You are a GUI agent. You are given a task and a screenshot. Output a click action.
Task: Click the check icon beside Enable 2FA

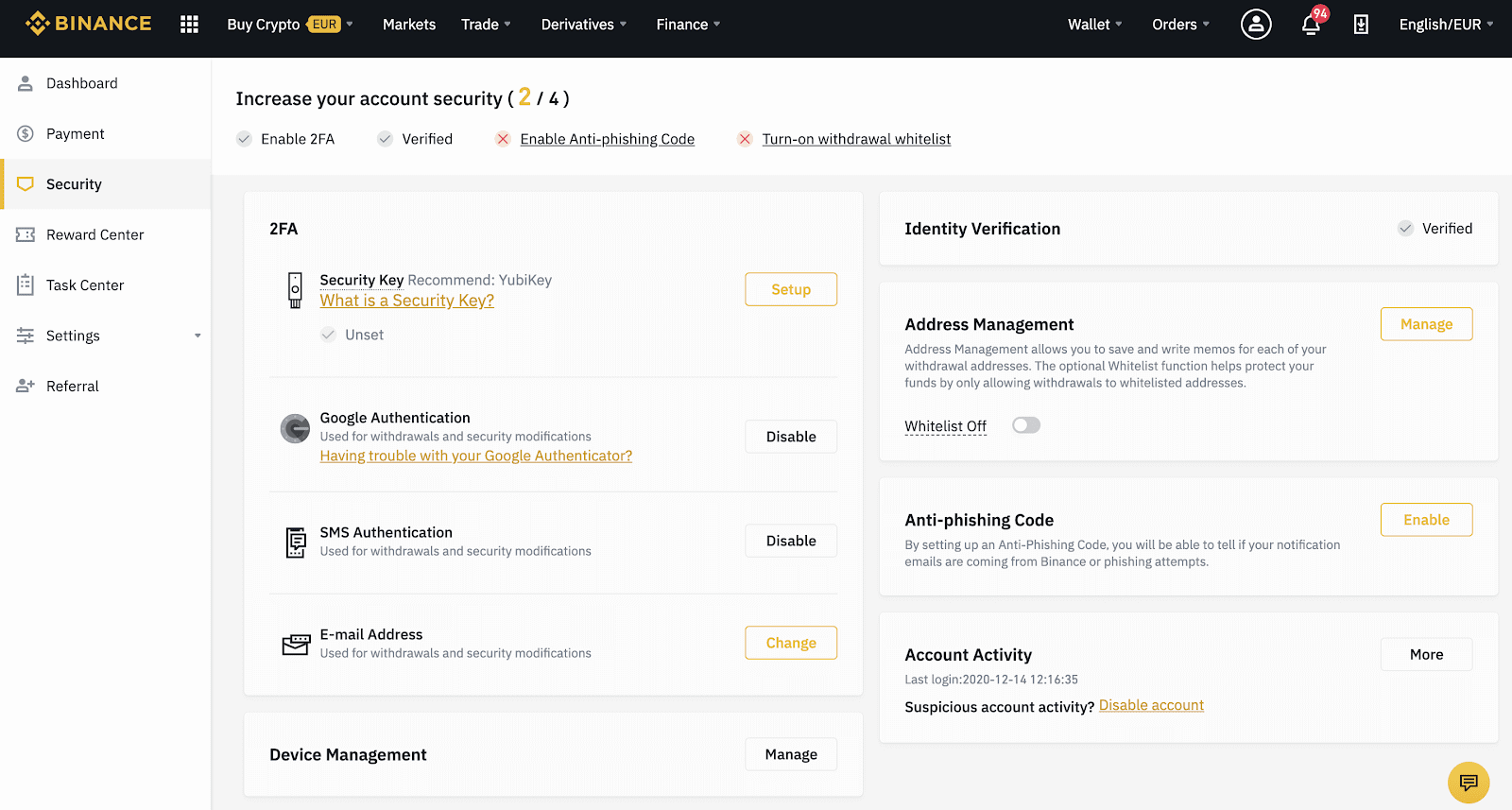coord(244,139)
